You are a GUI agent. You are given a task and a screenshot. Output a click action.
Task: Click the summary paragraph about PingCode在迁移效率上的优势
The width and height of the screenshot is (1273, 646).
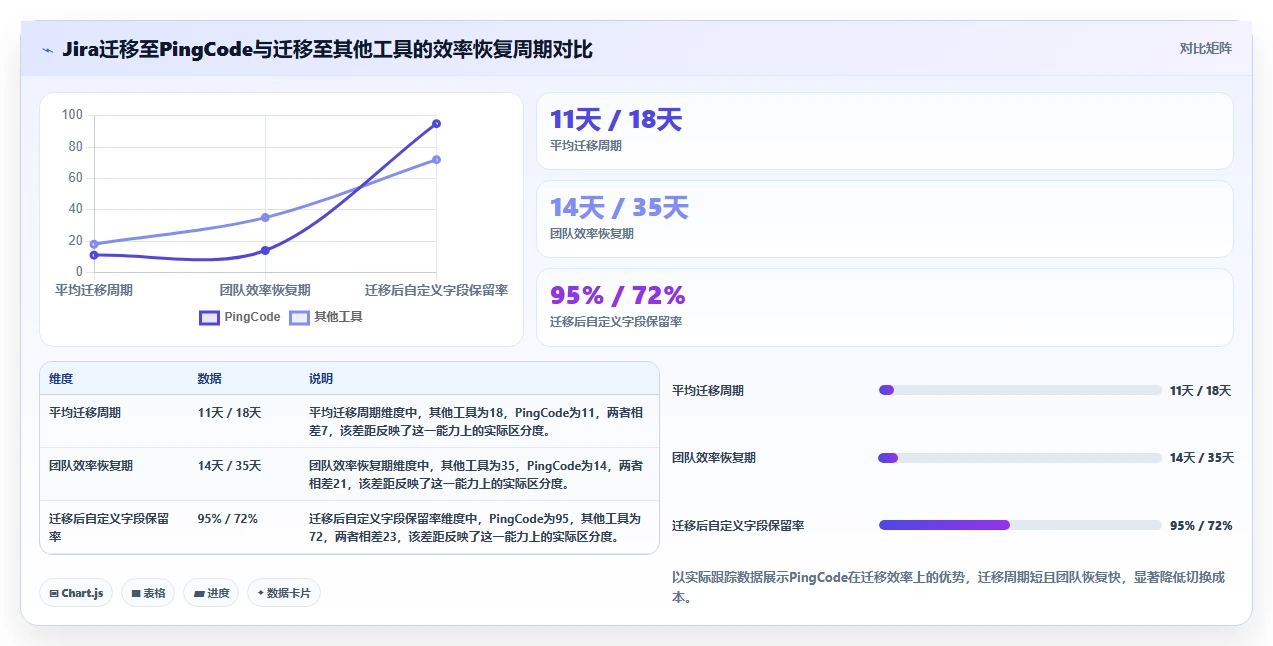pos(950,587)
